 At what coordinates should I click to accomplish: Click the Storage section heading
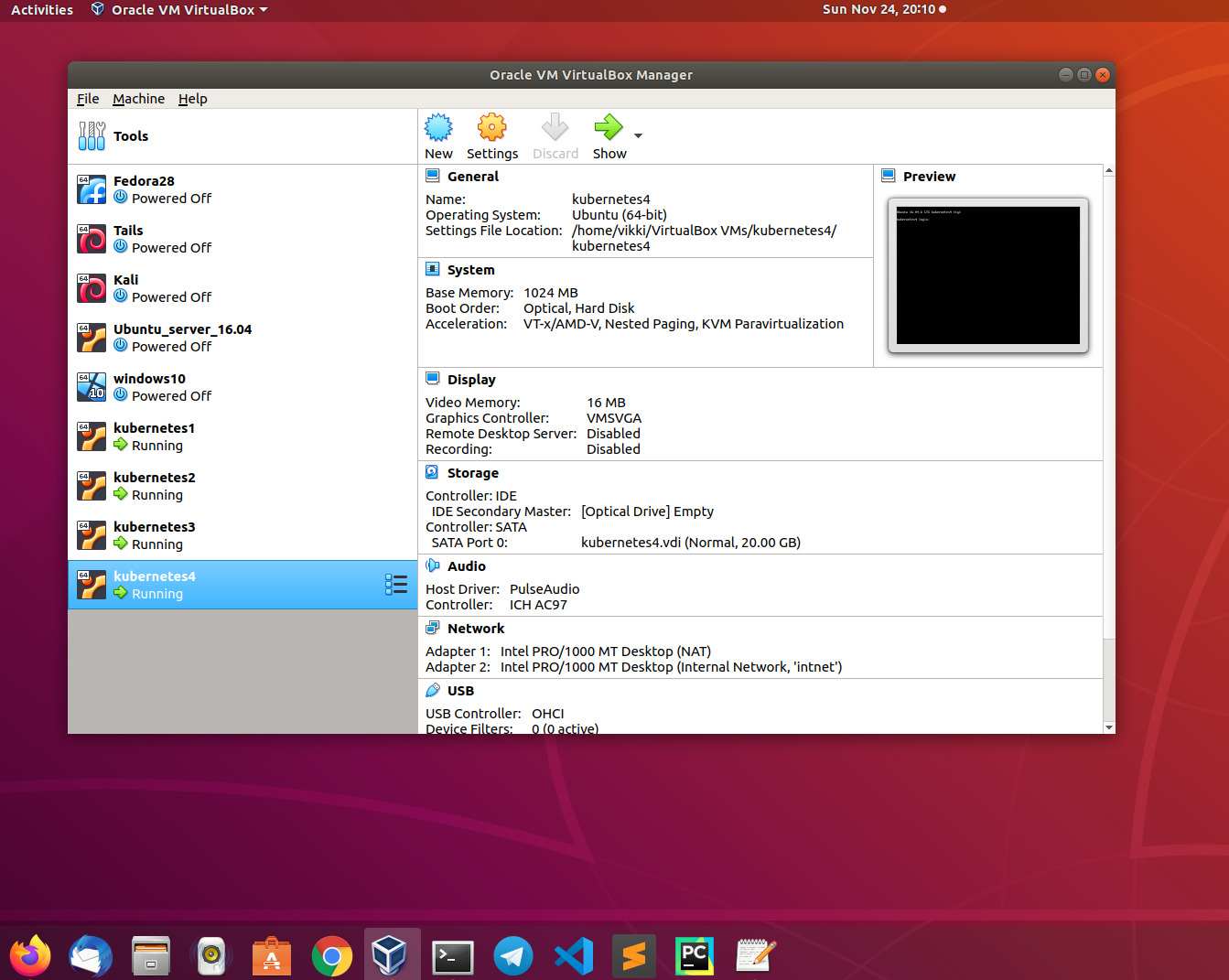coord(473,473)
